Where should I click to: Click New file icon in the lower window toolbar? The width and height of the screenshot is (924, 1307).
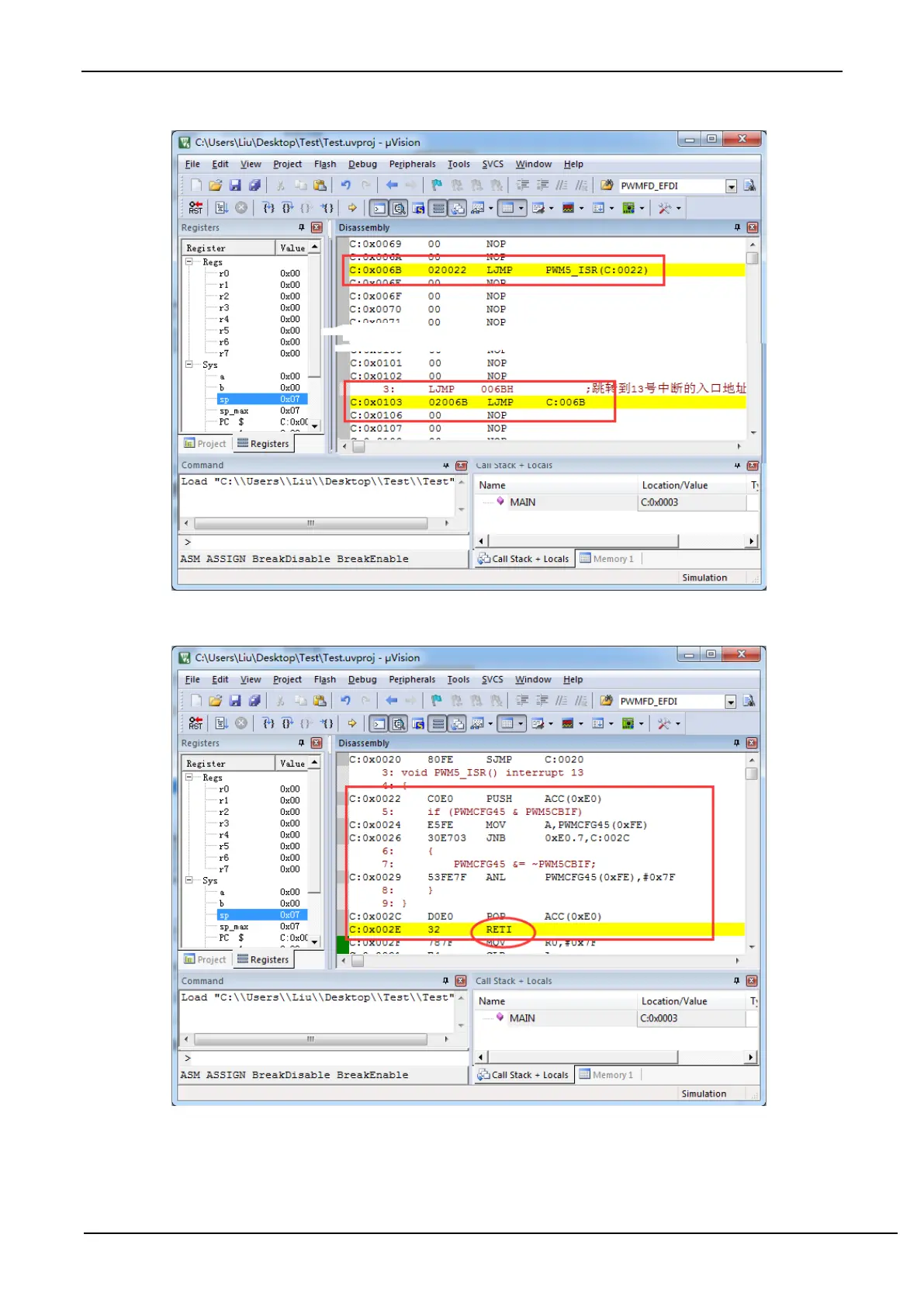click(x=196, y=701)
